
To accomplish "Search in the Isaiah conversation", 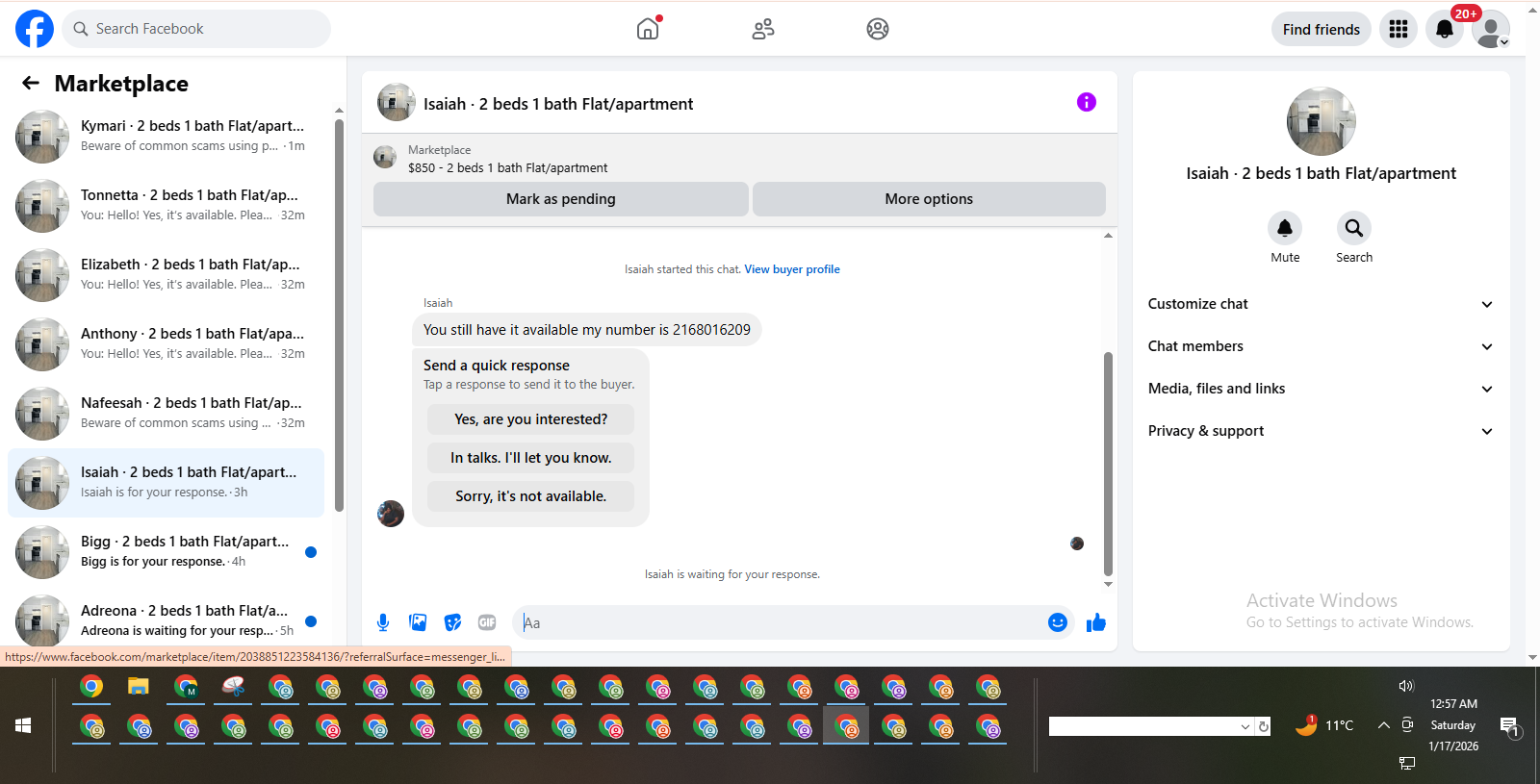I will (x=1354, y=228).
